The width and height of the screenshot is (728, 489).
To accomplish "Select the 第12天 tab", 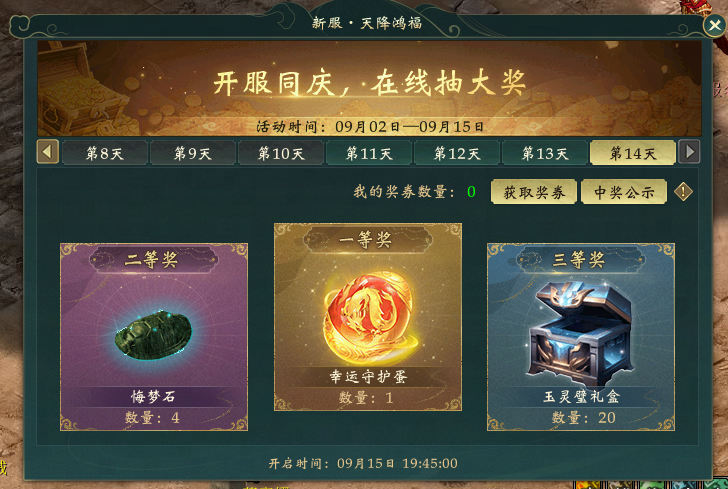I will click(x=457, y=153).
